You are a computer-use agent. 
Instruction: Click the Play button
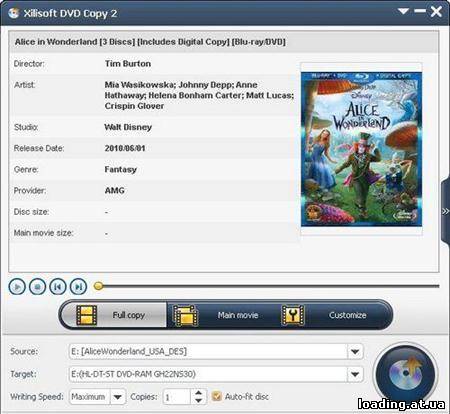pyautogui.click(x=17, y=287)
